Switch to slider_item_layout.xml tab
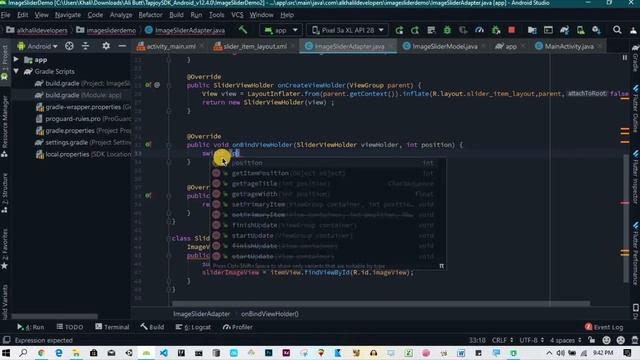The width and height of the screenshot is (640, 360). coord(254,47)
